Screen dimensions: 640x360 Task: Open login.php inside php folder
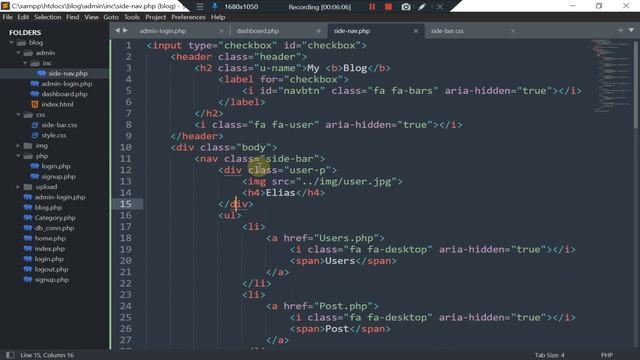[x=56, y=166]
